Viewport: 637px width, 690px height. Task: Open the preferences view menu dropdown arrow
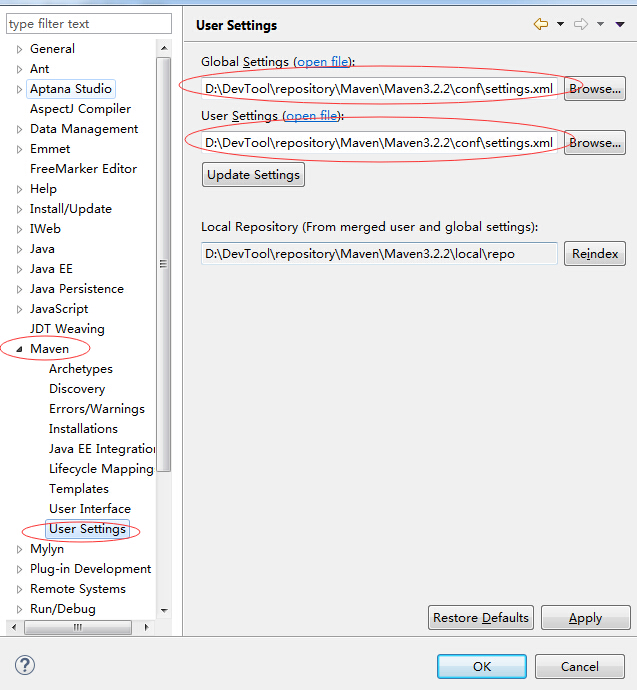(620, 24)
